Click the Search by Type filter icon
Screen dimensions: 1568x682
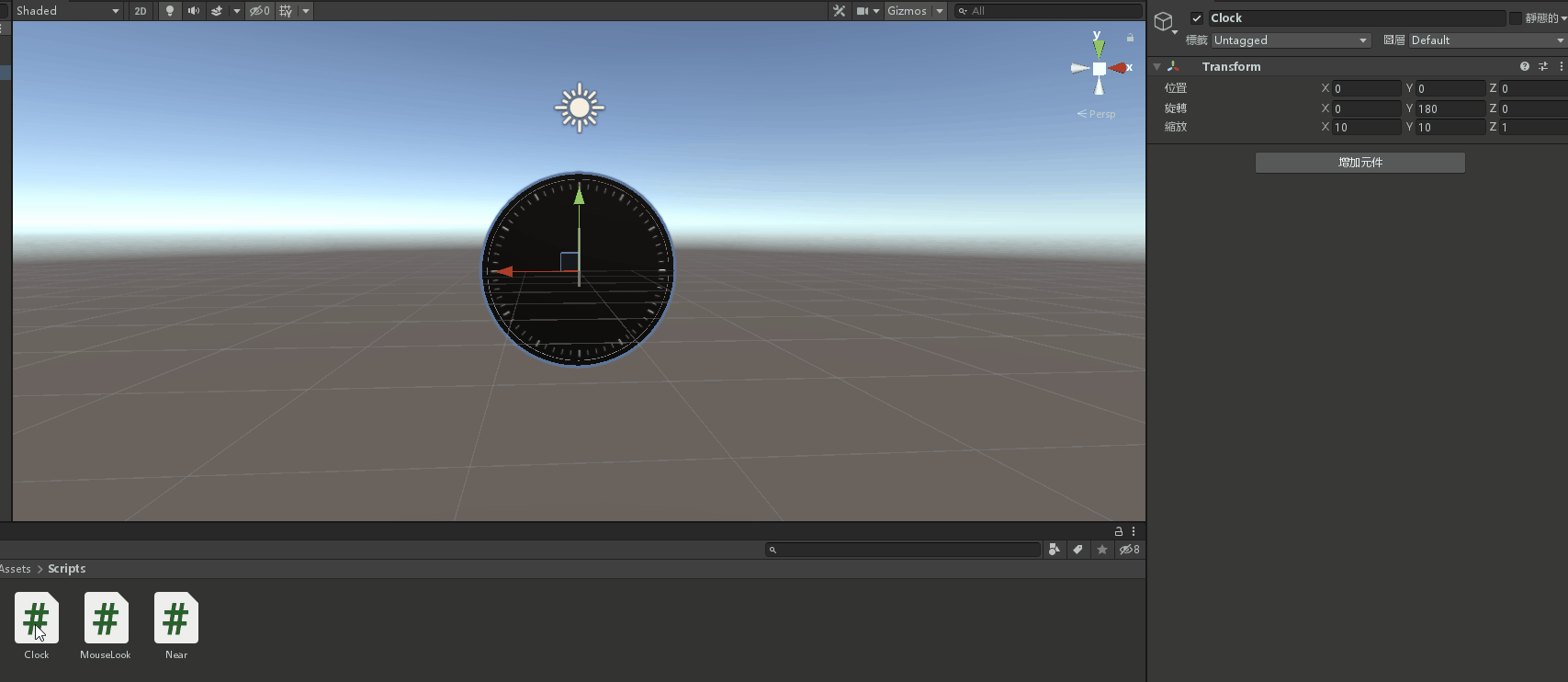pos(1055,550)
